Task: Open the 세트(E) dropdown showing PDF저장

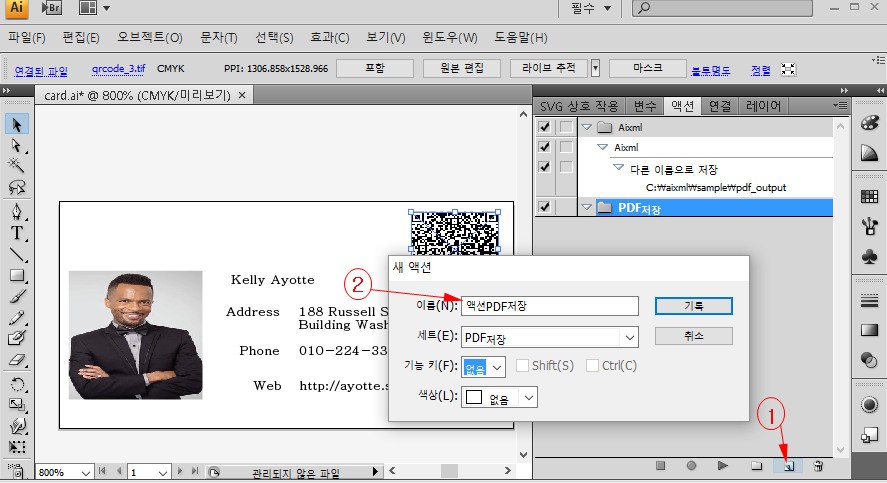Action: [x=550, y=337]
